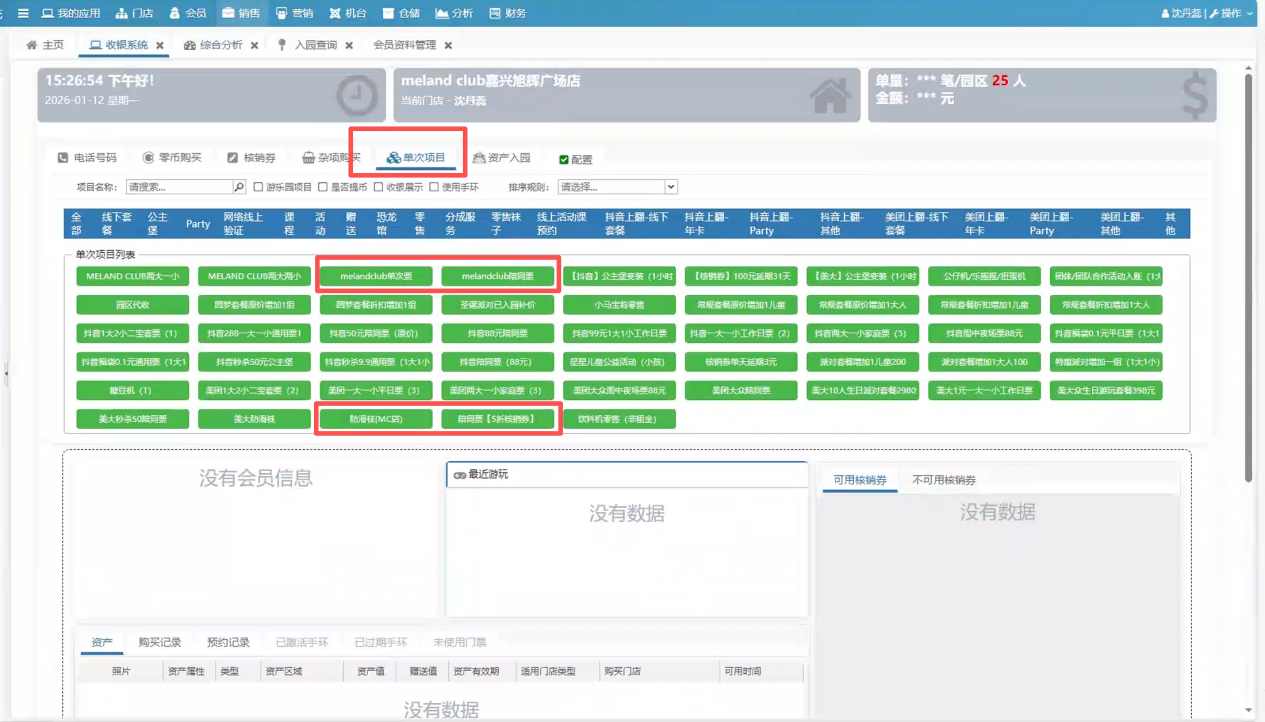Click the hamburger menu icon in top bar

click(23, 13)
